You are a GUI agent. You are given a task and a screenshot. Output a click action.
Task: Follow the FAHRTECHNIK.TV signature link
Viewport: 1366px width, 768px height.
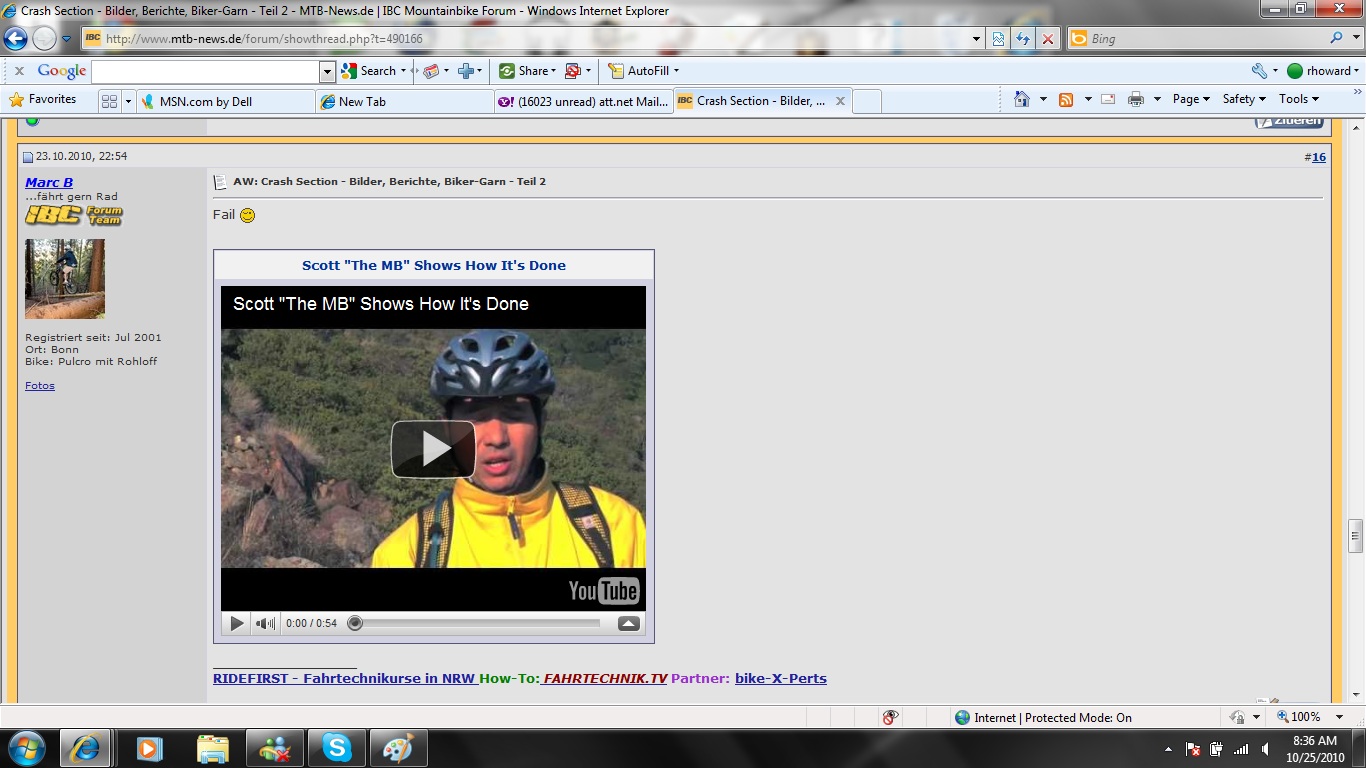tap(605, 678)
